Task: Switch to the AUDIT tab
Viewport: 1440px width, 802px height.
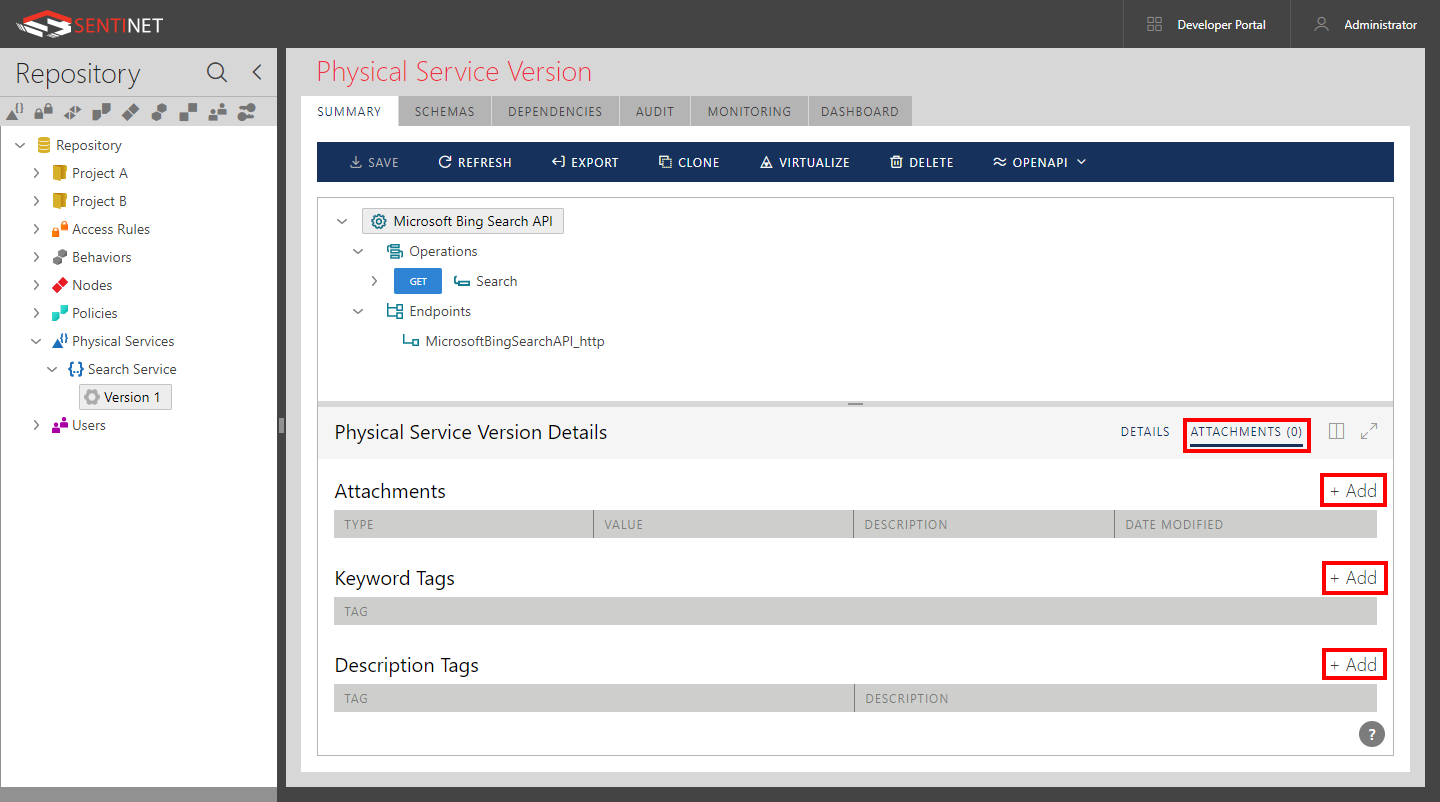Action: [x=655, y=111]
